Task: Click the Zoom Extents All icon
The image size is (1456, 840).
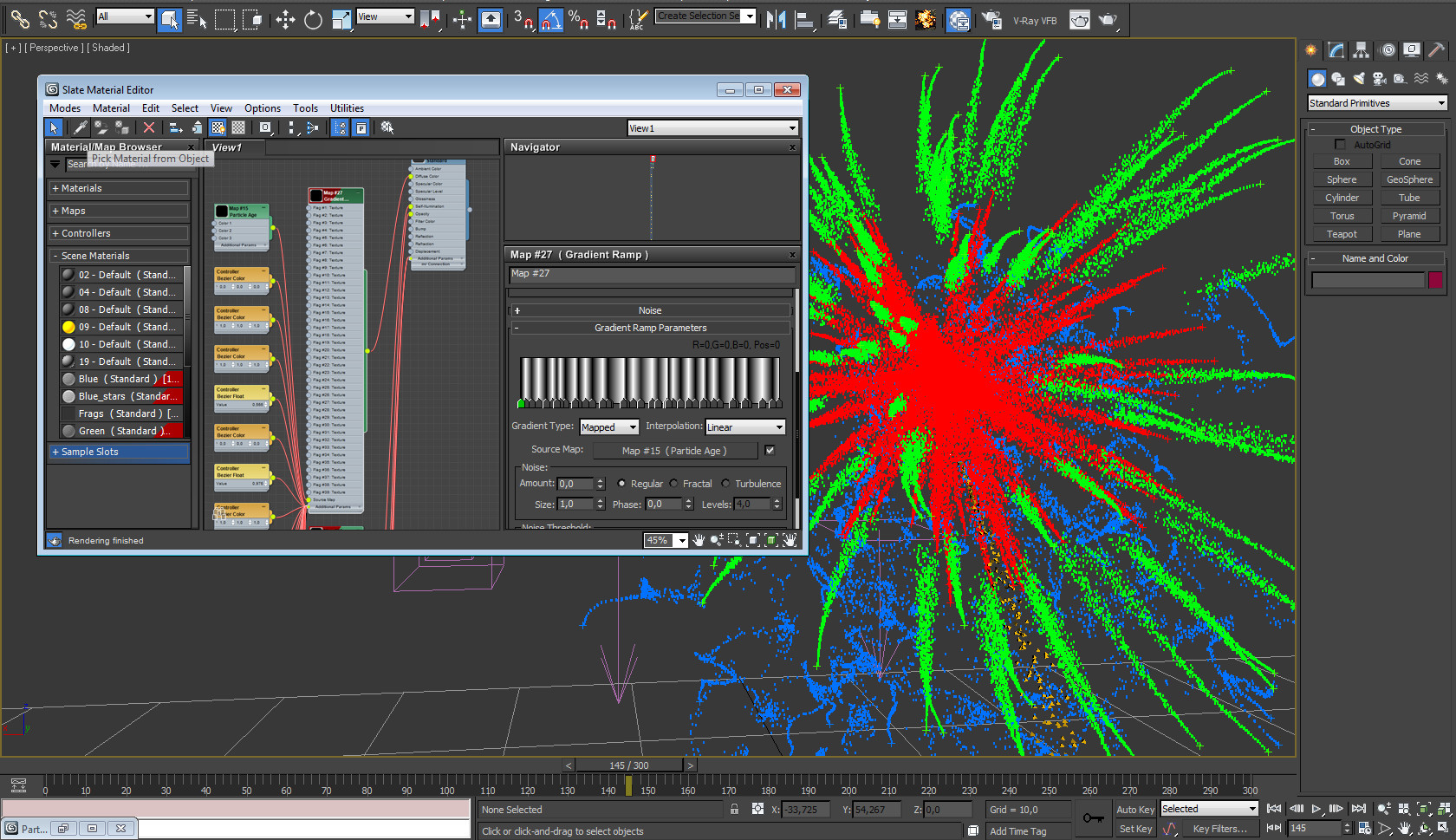Action: 1442,811
